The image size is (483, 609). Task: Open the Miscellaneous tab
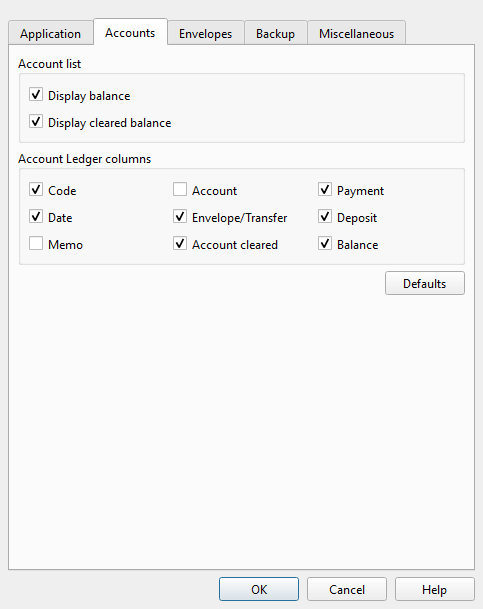356,33
